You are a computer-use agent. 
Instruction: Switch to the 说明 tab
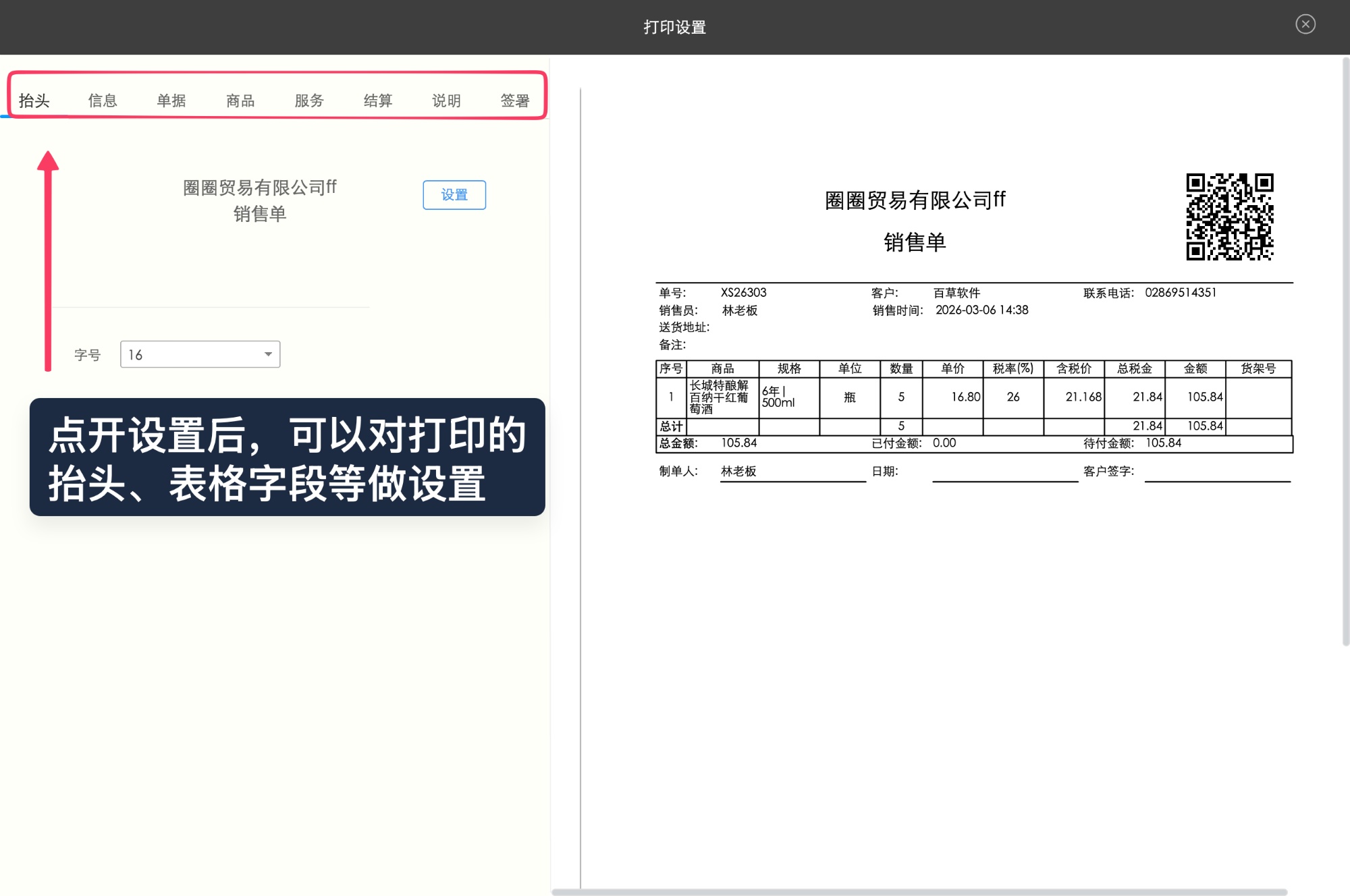446,100
